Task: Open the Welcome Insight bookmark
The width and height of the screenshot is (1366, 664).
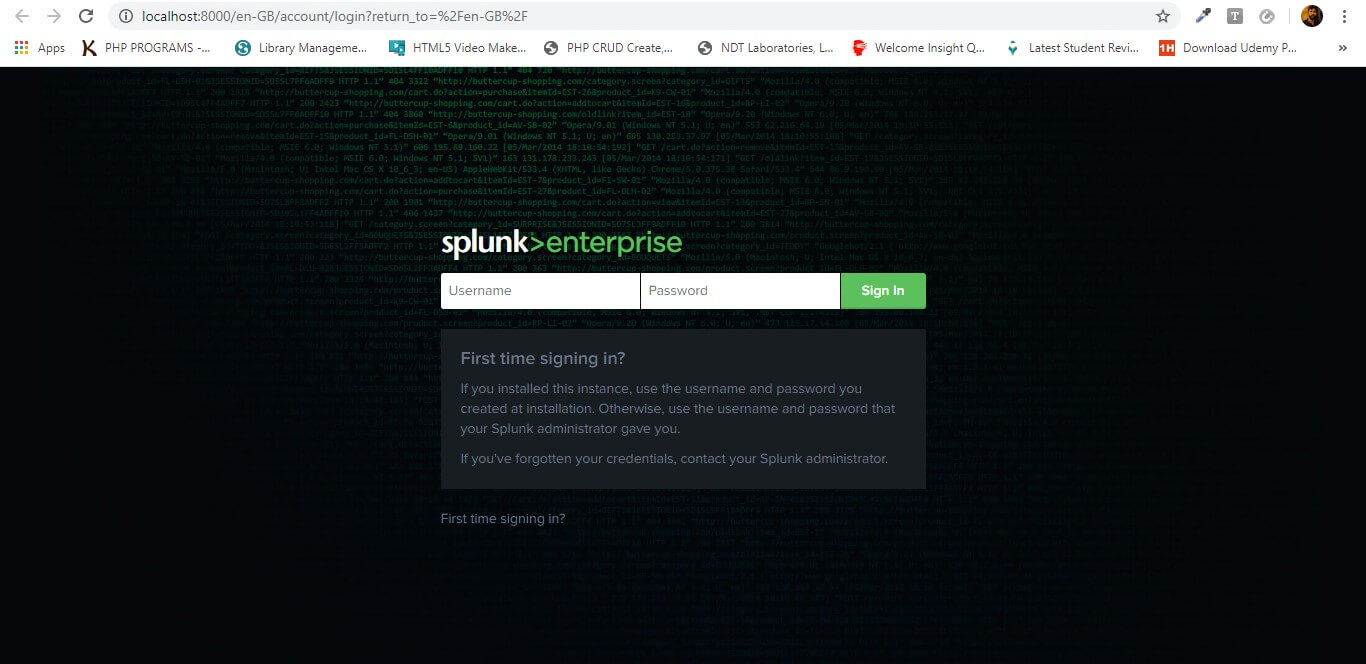Action: 918,47
